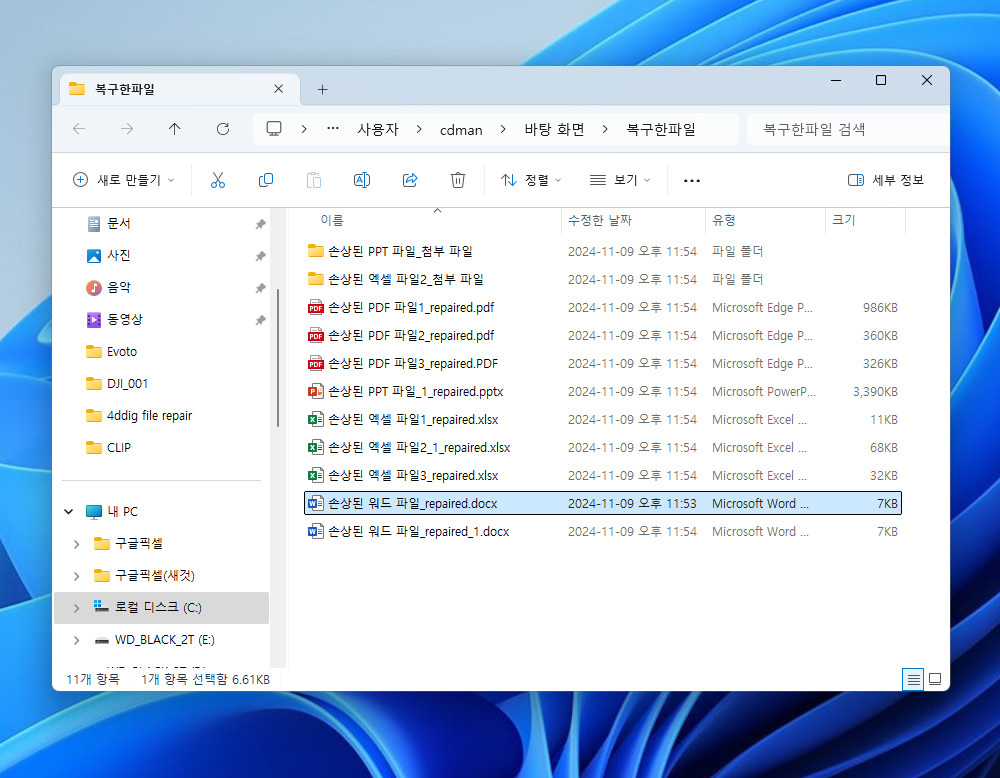Go up one folder level
The image size is (1000, 778).
[x=175, y=129]
